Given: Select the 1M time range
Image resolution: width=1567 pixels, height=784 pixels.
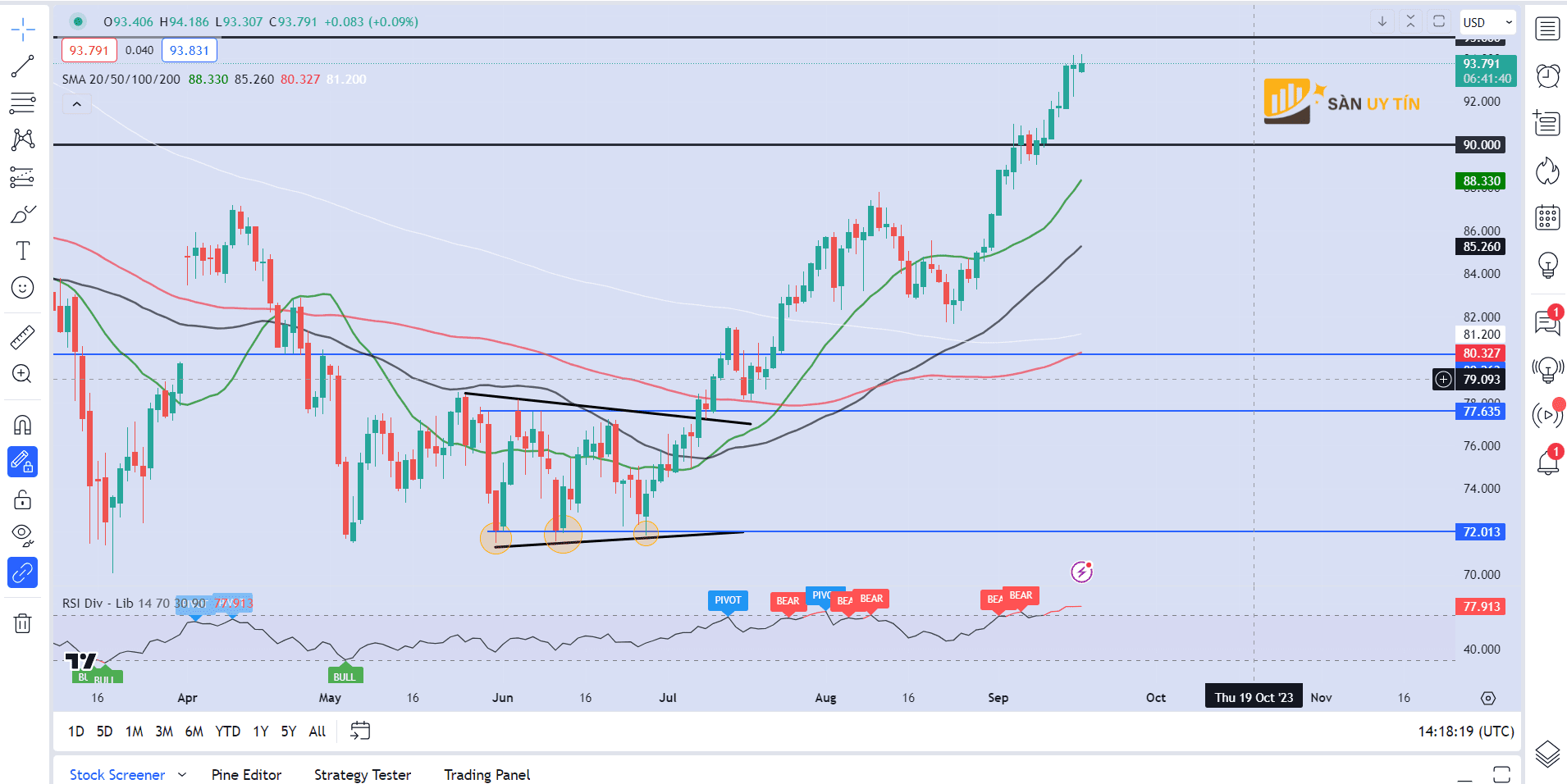Looking at the screenshot, I should (x=135, y=731).
